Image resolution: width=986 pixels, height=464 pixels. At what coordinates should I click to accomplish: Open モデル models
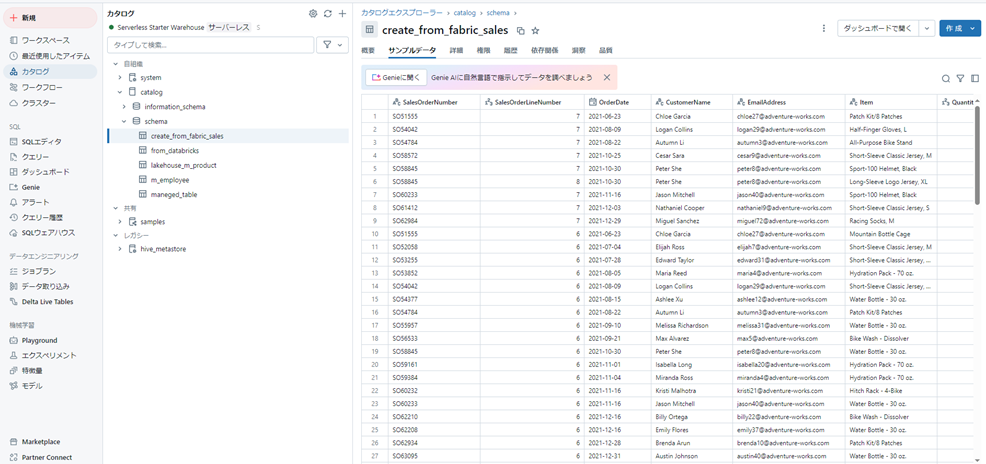(x=50, y=385)
